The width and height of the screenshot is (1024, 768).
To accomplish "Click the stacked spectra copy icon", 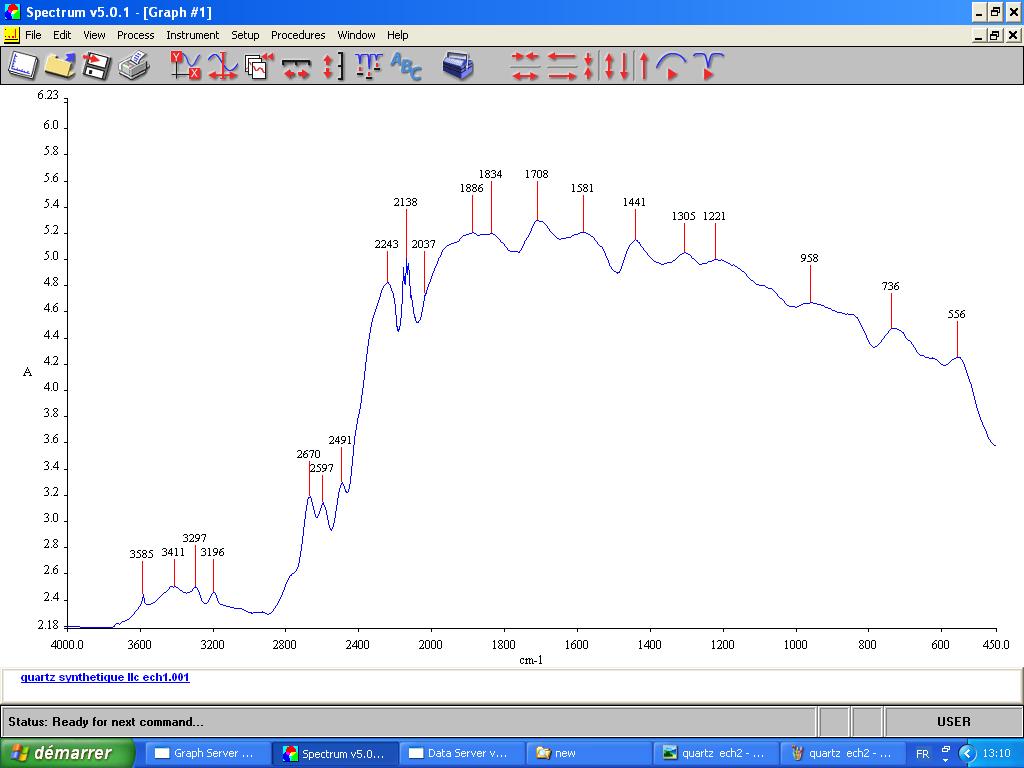I will click(259, 66).
